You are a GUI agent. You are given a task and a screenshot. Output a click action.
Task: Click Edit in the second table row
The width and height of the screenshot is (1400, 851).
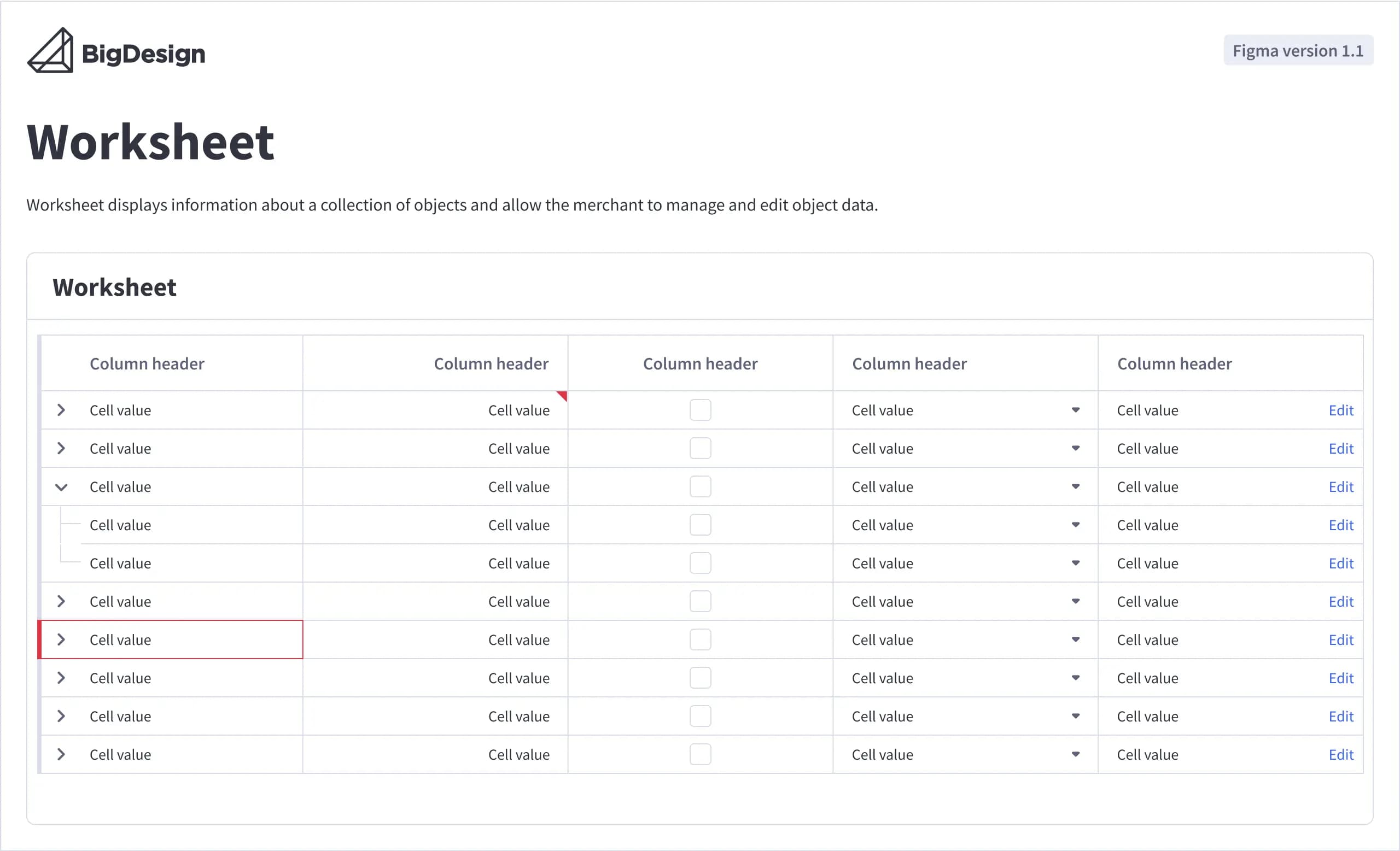(1341, 448)
